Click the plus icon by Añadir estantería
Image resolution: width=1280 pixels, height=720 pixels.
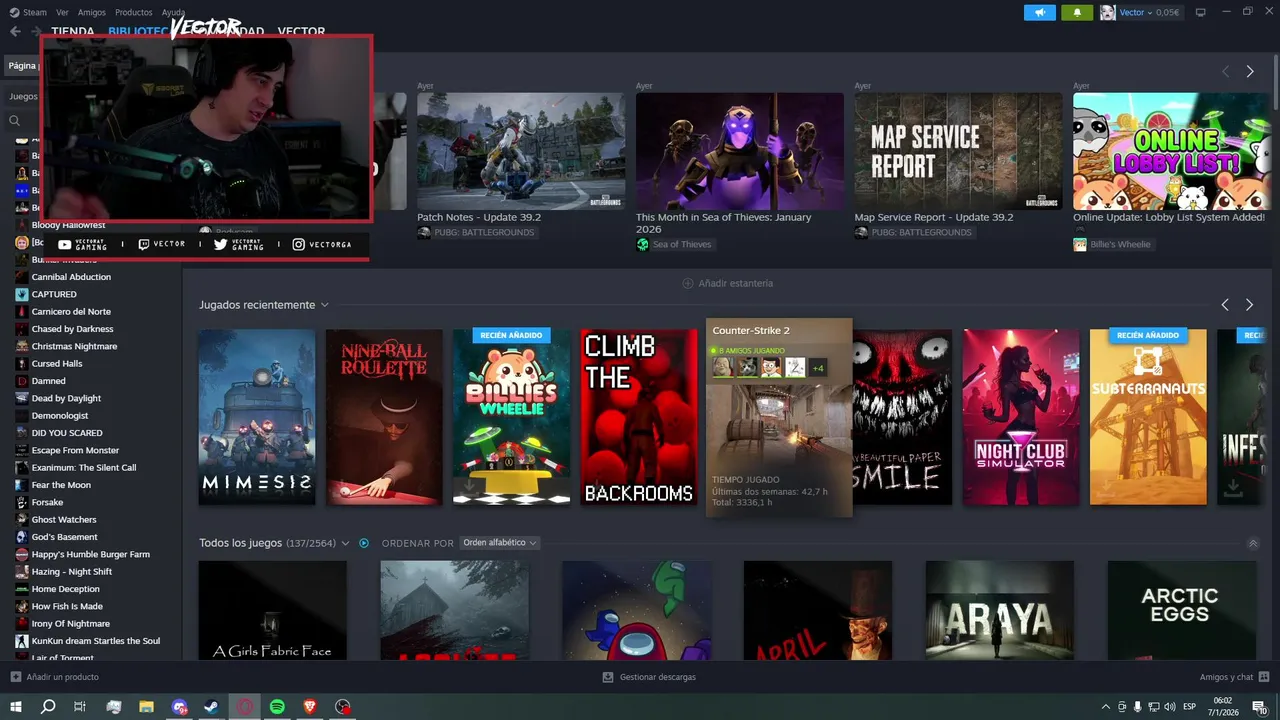pyautogui.click(x=687, y=283)
